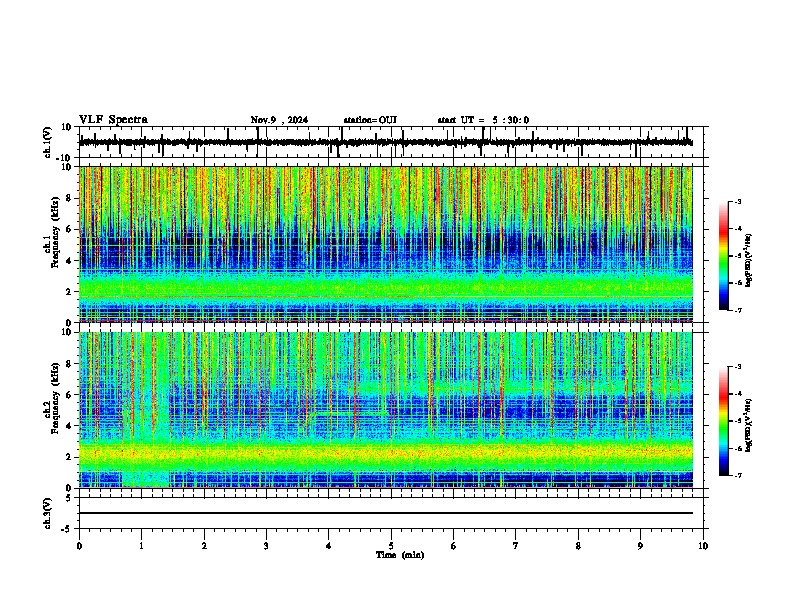The height and width of the screenshot is (612, 792).
Task: Click the "station=OUI" header text
Action: (x=370, y=120)
